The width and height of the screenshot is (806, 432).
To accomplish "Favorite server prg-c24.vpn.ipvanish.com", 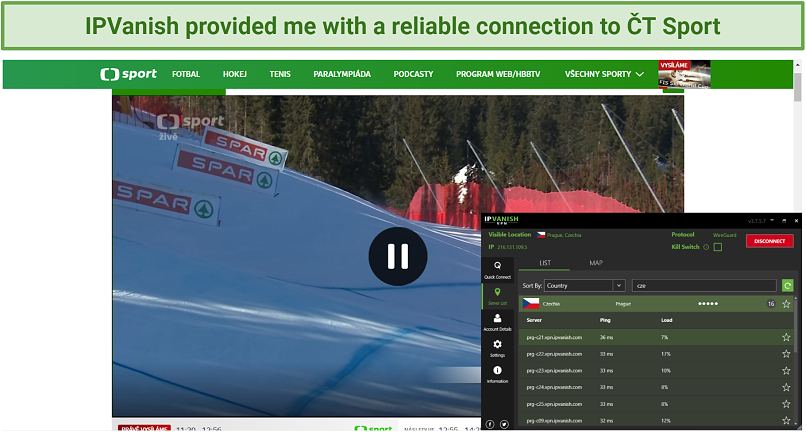I will 786,387.
